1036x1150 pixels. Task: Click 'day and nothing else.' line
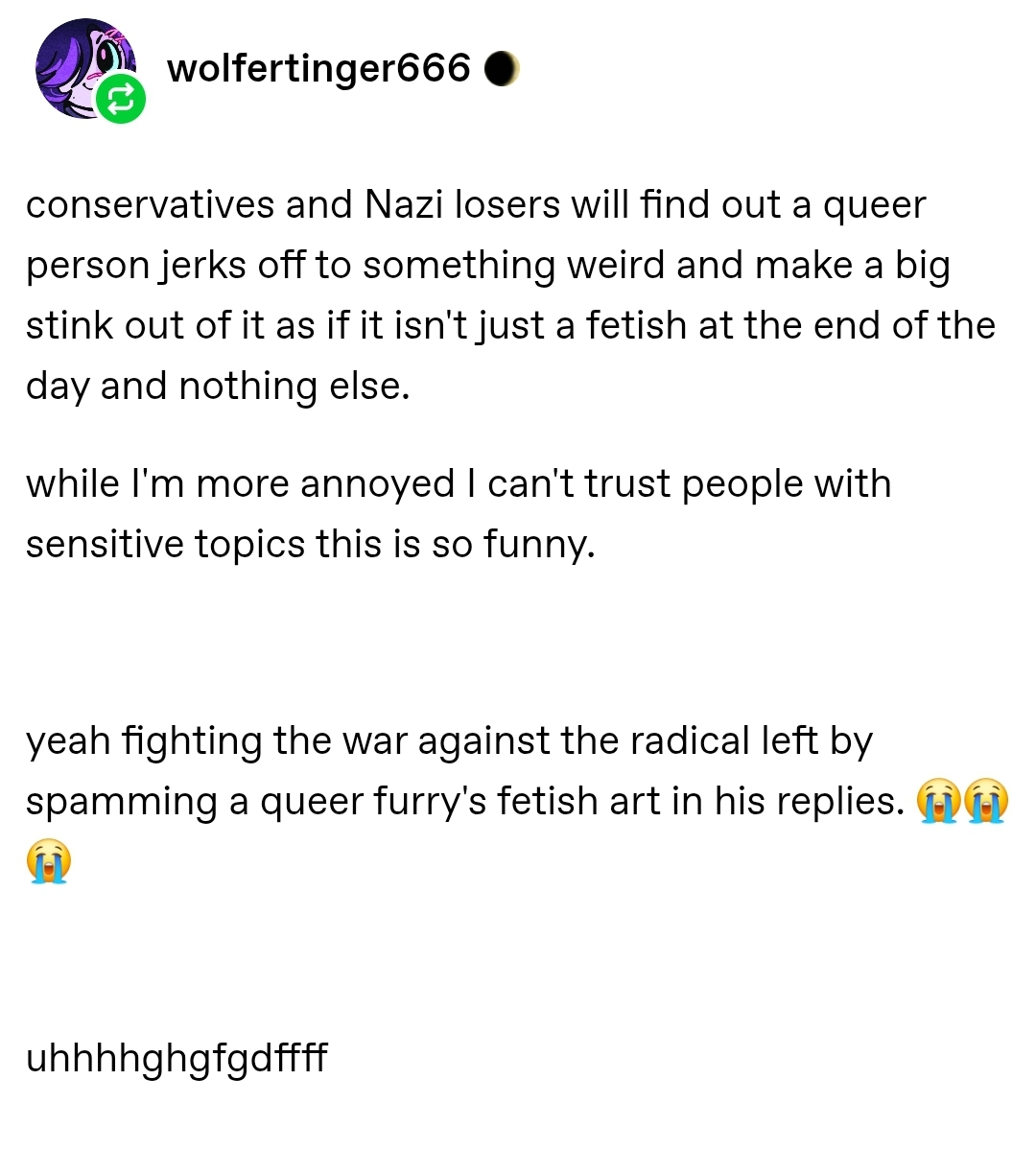pyautogui.click(x=218, y=386)
